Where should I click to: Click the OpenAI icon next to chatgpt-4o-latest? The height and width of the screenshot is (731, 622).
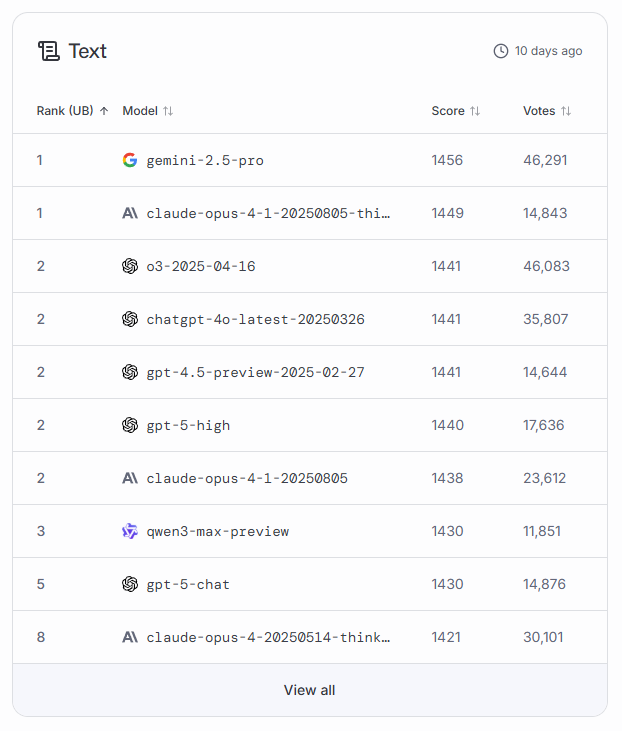(130, 319)
